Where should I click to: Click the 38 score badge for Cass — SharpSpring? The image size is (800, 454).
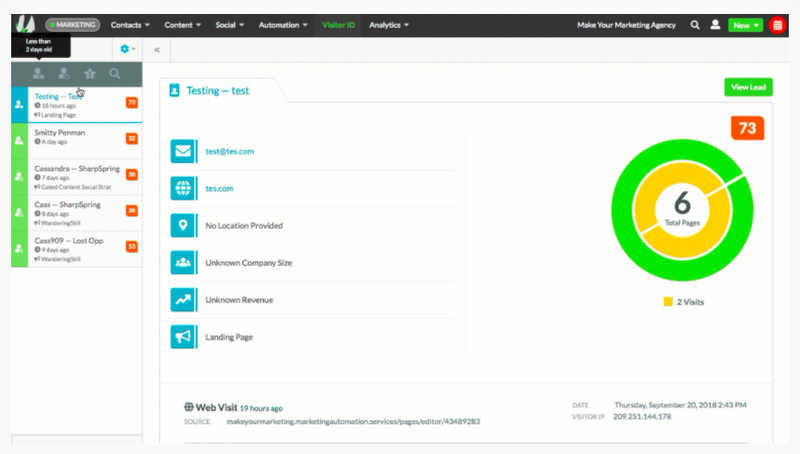132,211
